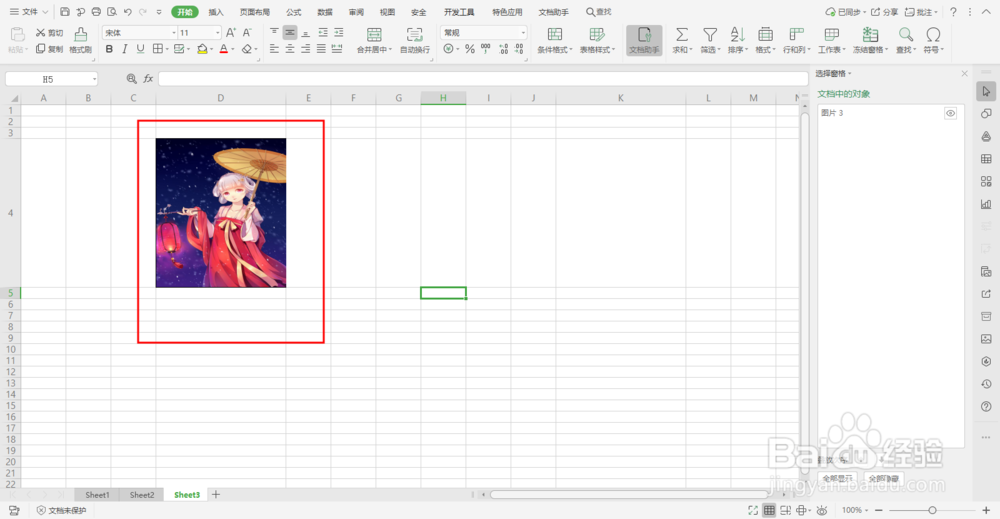Click the 分享 (Share) button
Screen dimensions: 1000x519
[x=885, y=11]
